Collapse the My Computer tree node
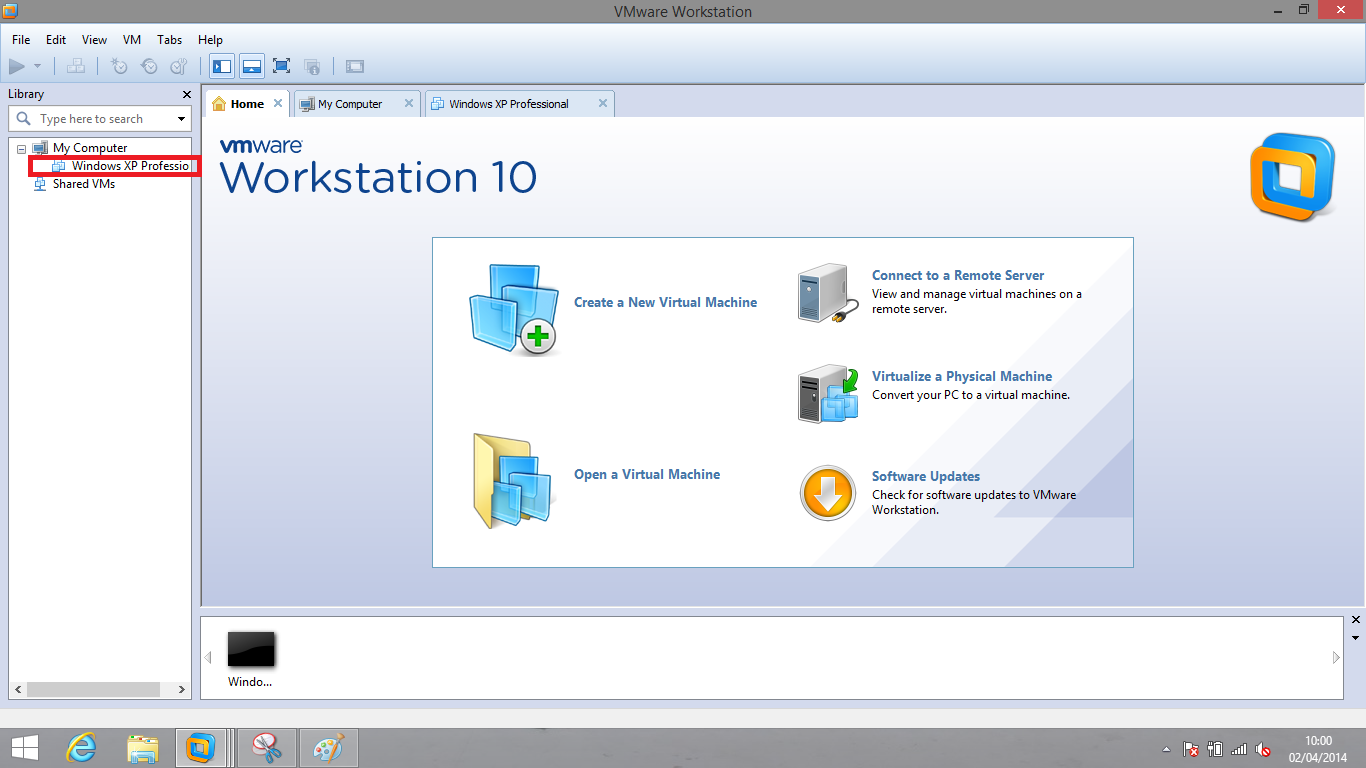This screenshot has height=768, width=1366. point(21,148)
